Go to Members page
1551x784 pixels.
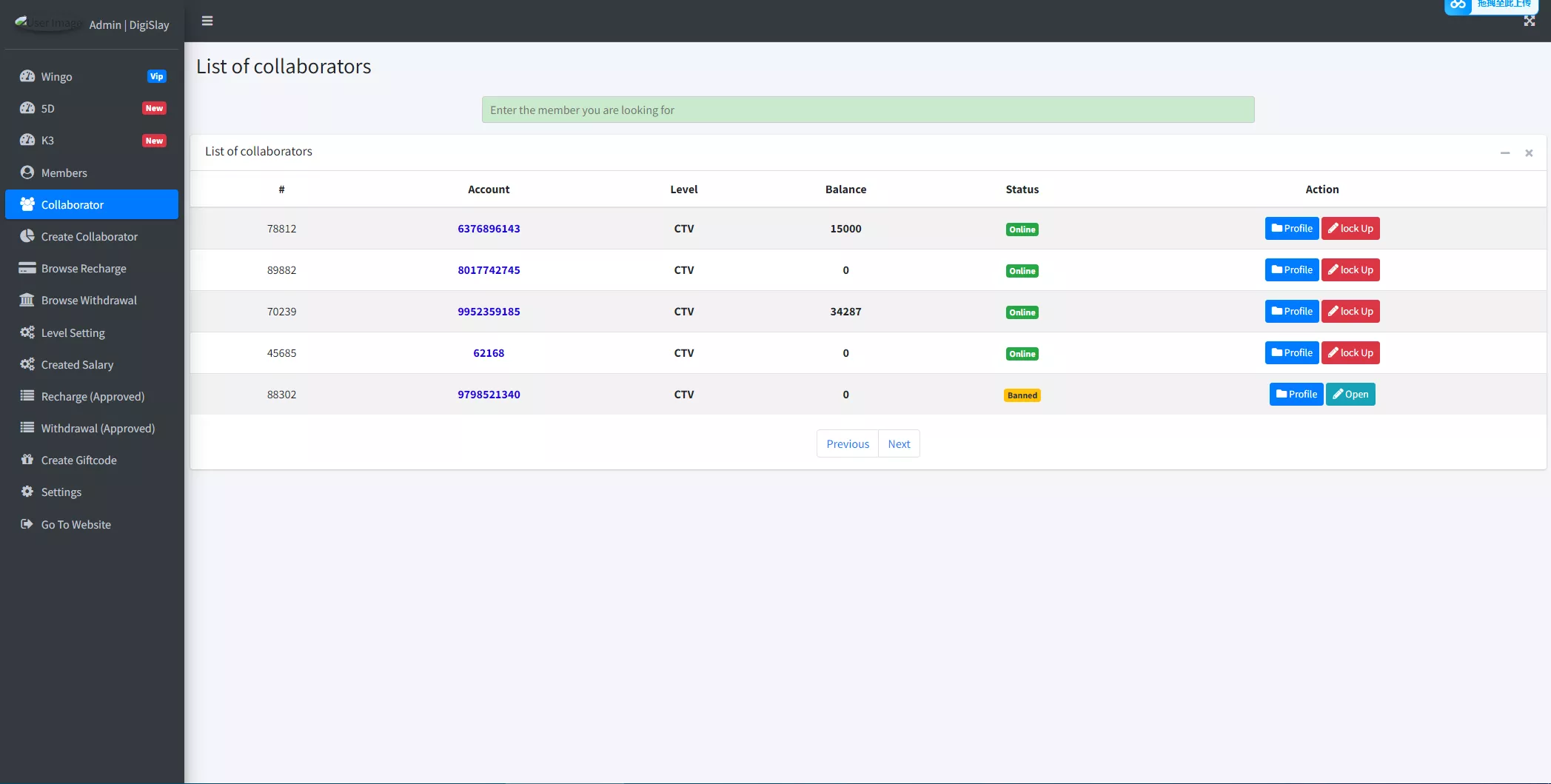pos(64,172)
